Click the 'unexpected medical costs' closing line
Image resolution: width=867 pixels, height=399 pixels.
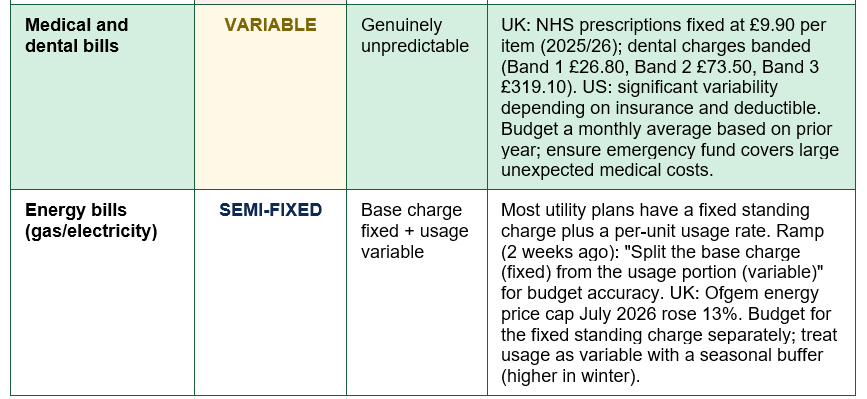(606, 170)
